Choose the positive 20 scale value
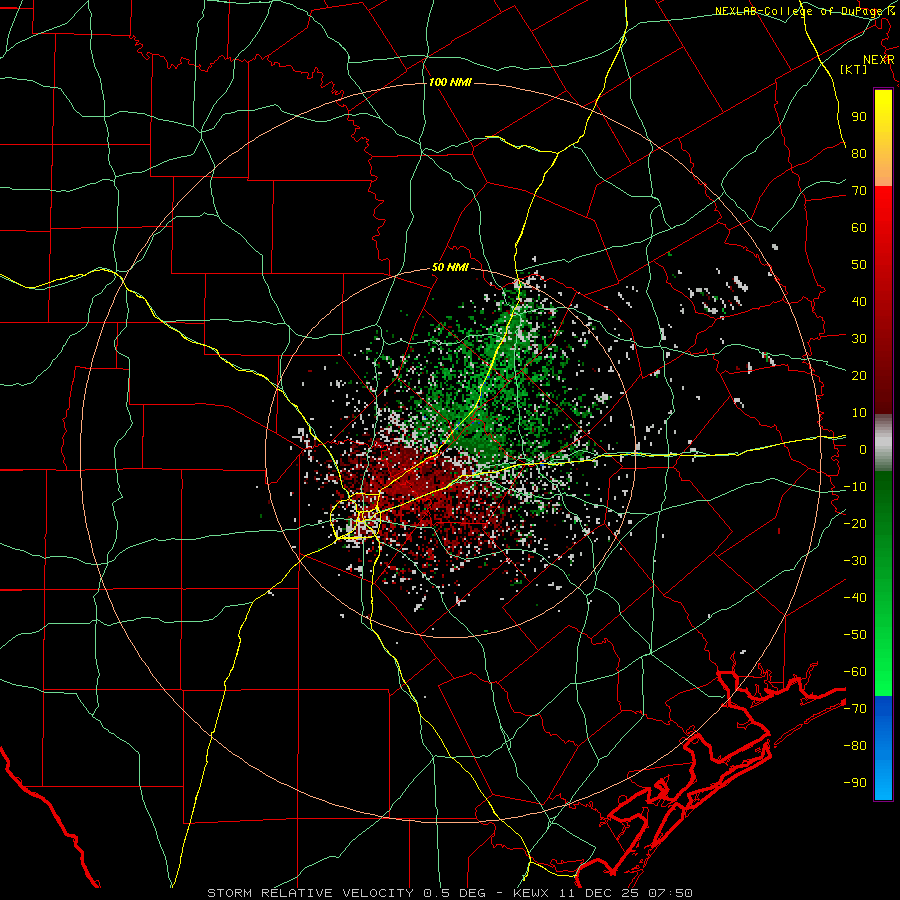900x900 pixels. point(859,375)
